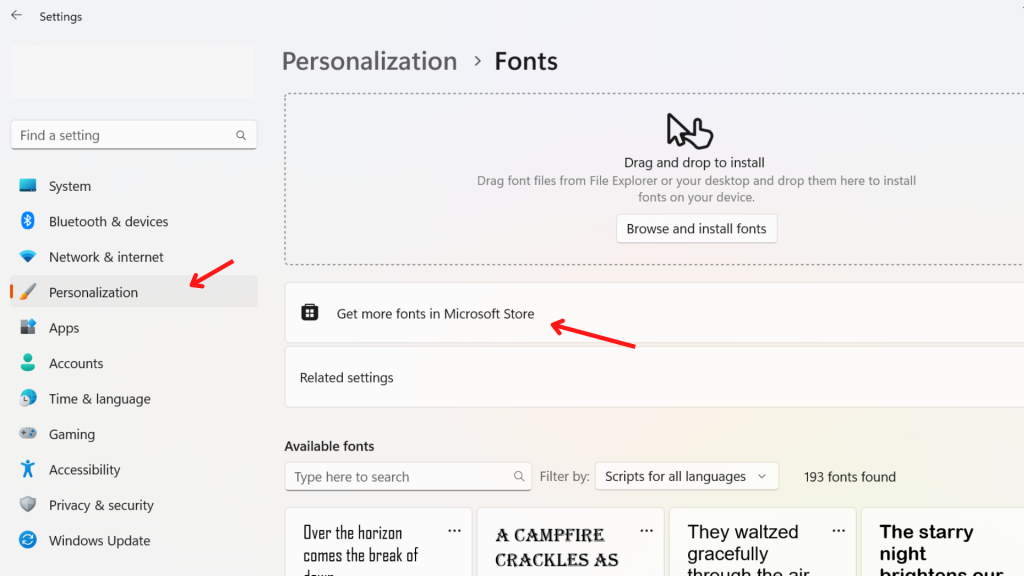Click the Gaming controller icon
This screenshot has width=1024, height=576.
coord(27,433)
